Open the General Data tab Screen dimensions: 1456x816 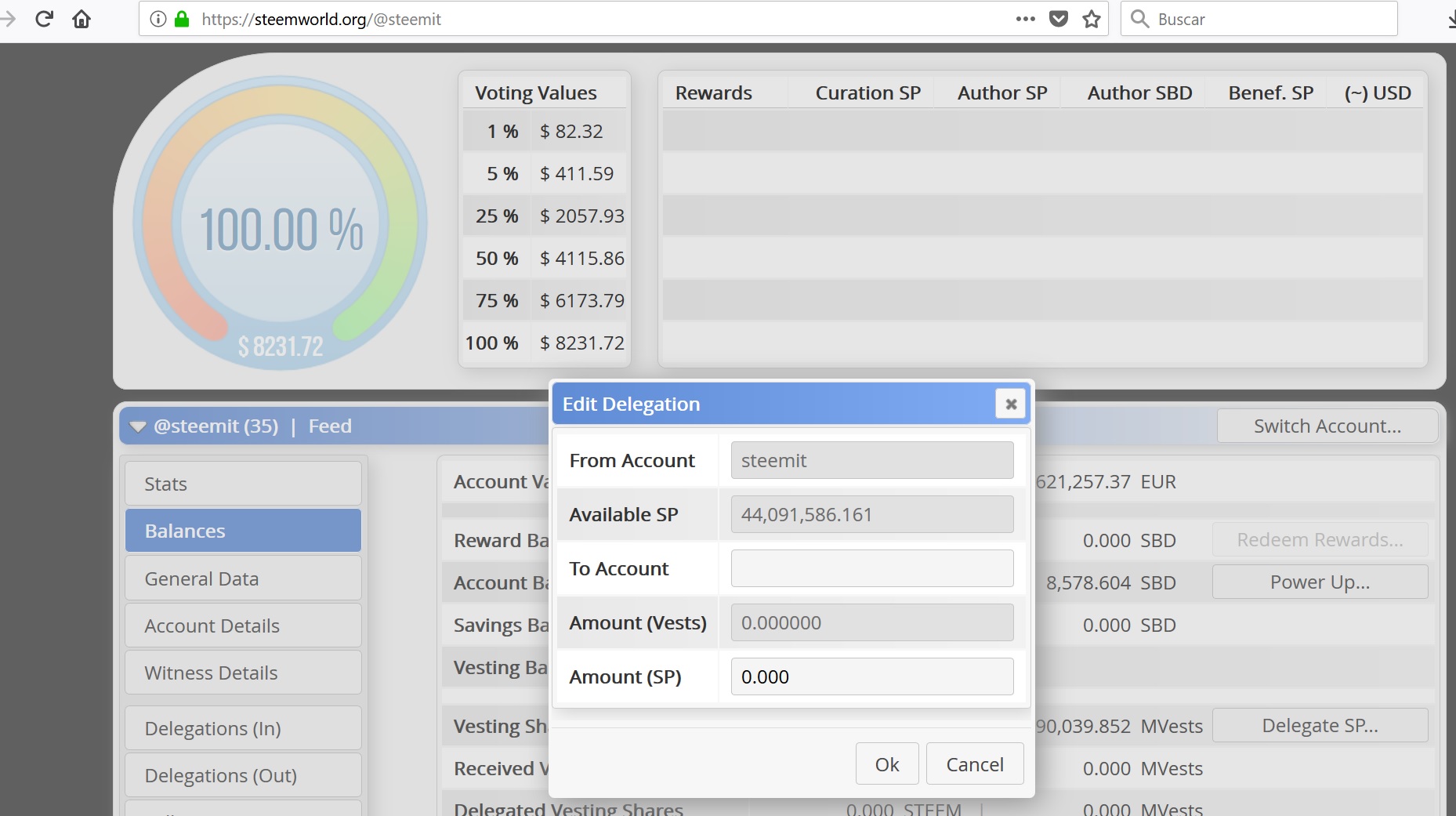point(243,578)
